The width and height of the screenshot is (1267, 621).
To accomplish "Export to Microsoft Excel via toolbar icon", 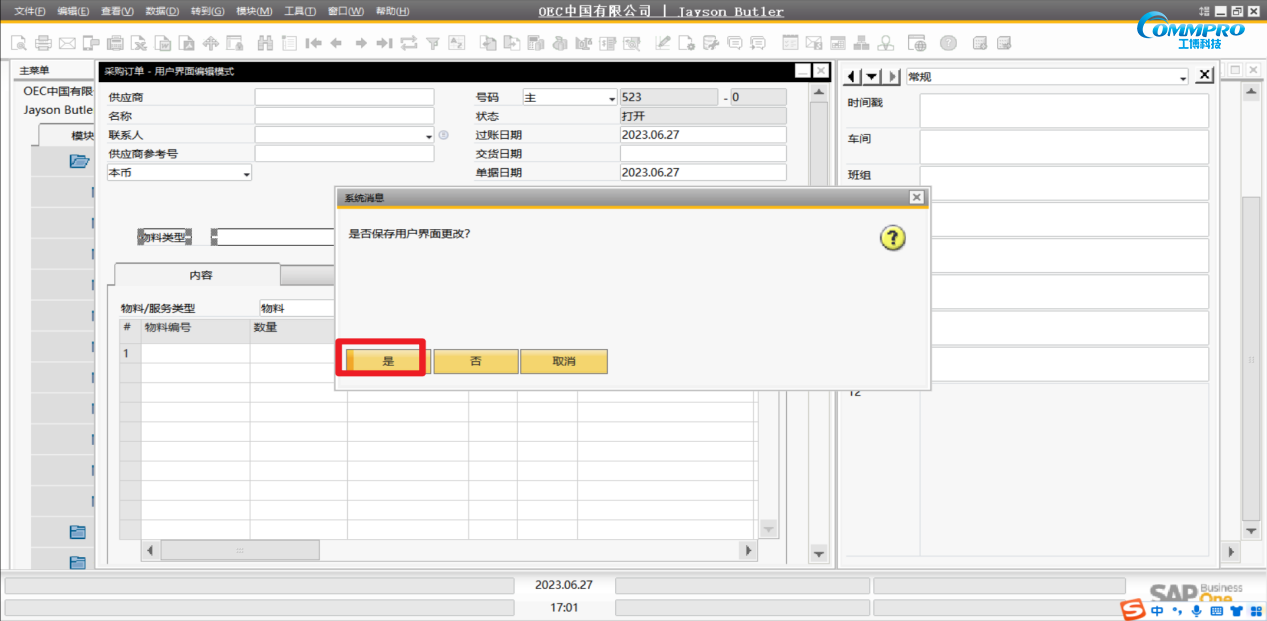I will 138,44.
